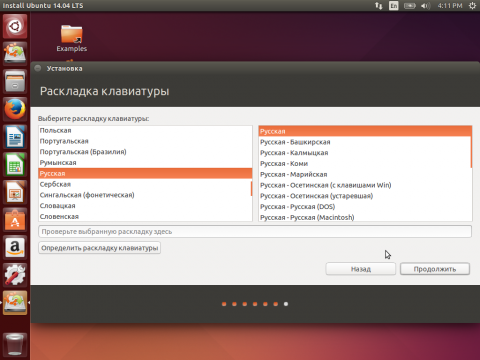The image size is (480, 360).
Task: Select Словацкая in the language list
Action: 145,206
